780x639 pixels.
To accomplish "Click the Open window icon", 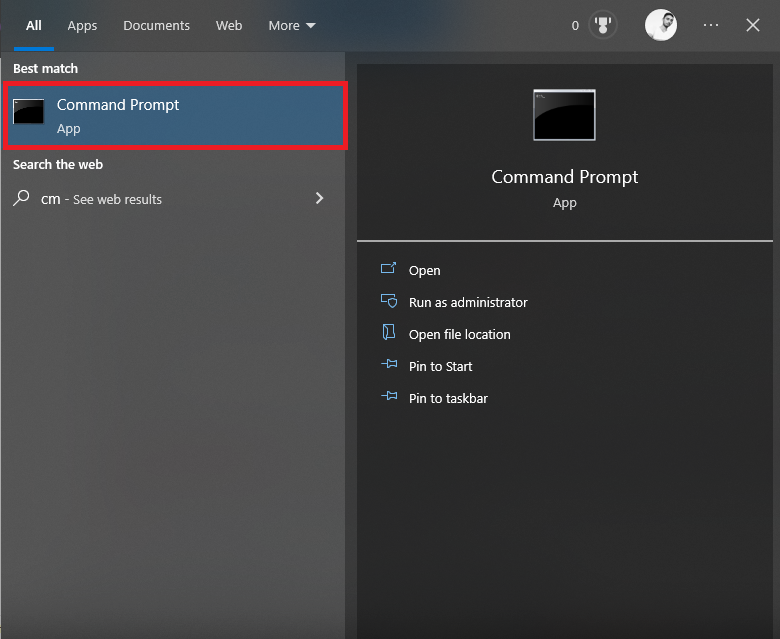I will (x=389, y=269).
